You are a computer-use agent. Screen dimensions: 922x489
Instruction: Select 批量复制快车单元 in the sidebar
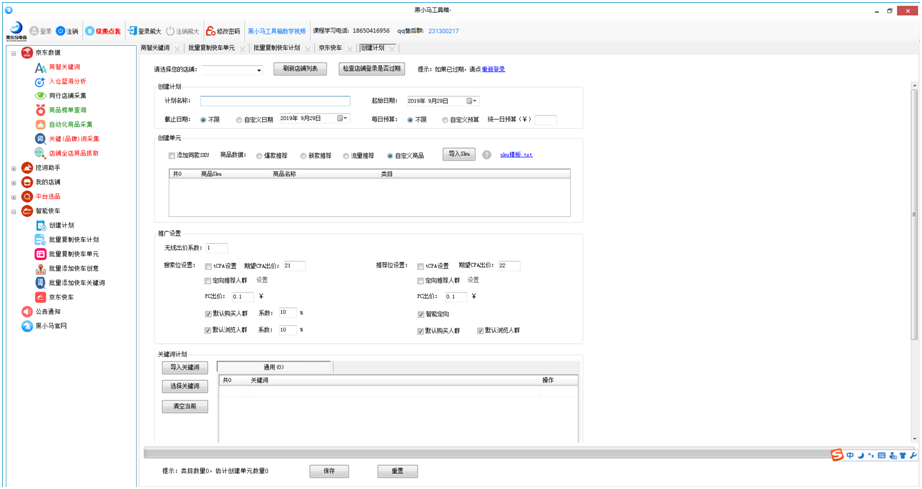click(74, 254)
